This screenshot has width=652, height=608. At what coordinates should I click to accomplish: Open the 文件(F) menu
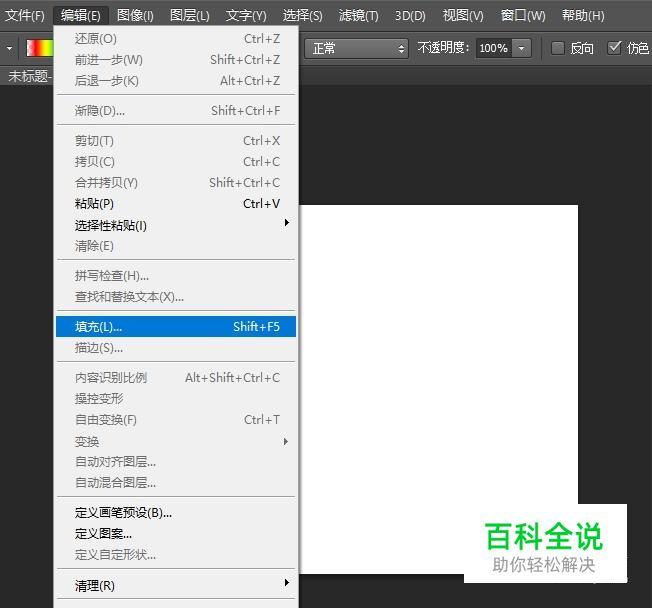tap(25, 16)
